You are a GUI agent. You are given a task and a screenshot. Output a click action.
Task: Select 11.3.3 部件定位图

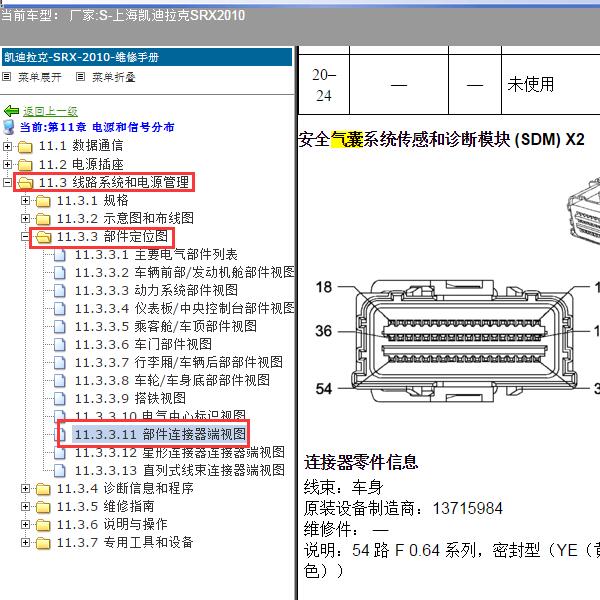[x=112, y=236]
